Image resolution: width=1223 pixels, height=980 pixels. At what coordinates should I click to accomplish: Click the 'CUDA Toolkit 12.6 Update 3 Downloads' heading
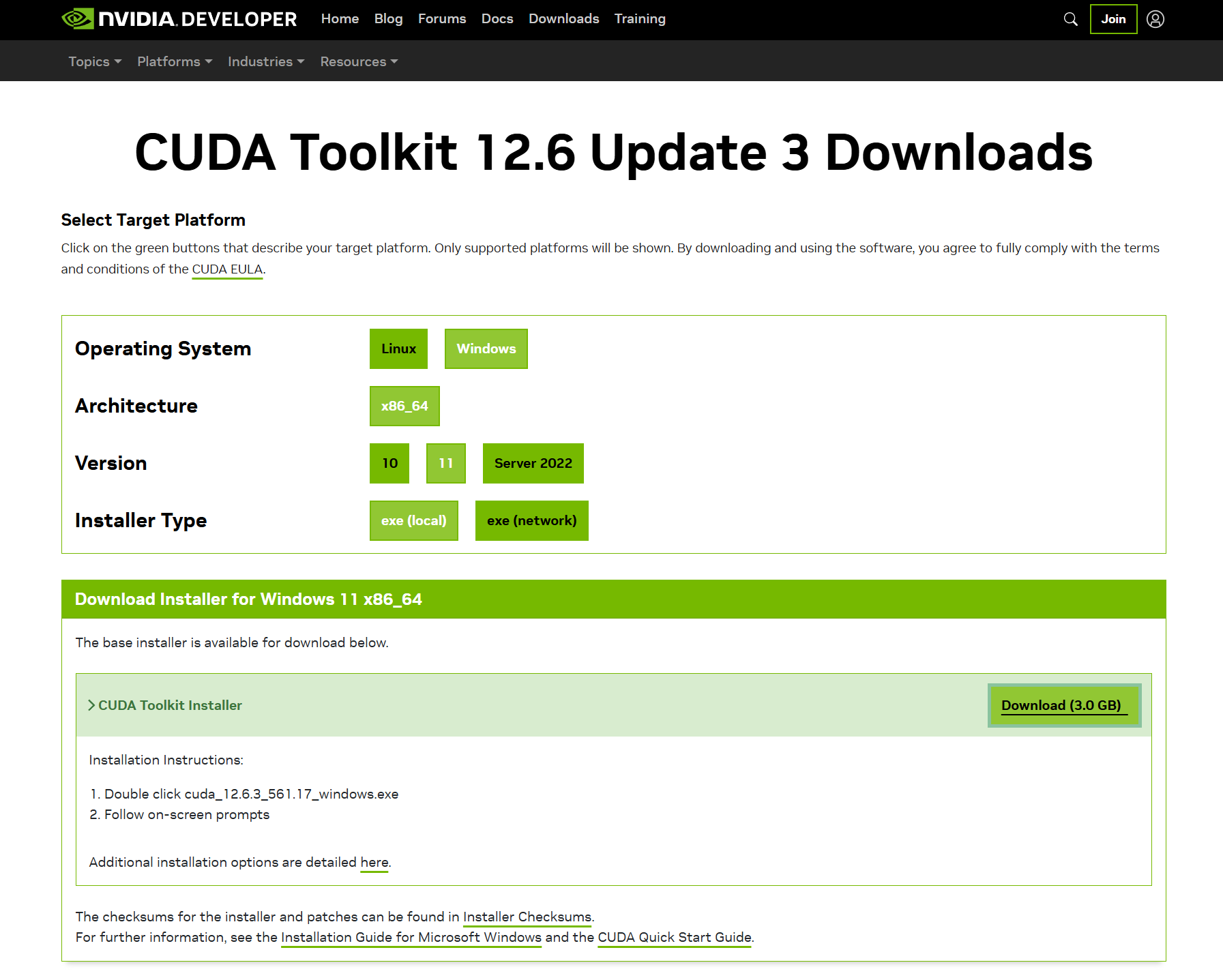click(x=614, y=152)
